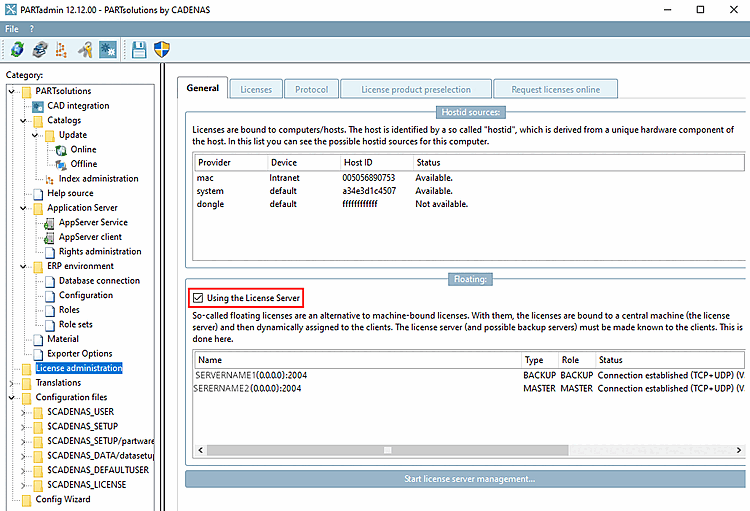Click the offline catalog install toolbar icon
Screen dimensions: 750x511
click(40, 49)
